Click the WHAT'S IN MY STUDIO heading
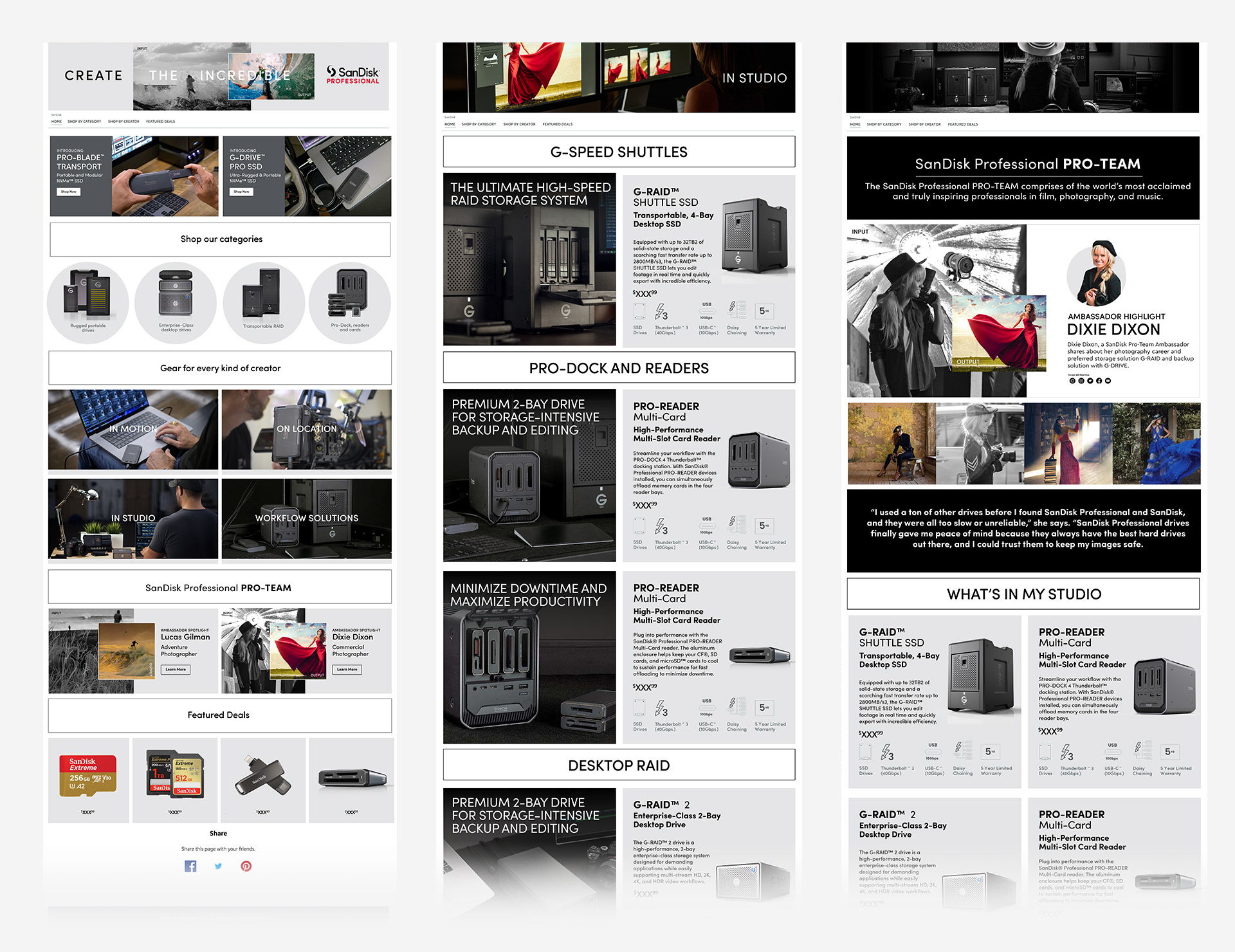Viewport: 1235px width, 952px height. tap(1023, 594)
